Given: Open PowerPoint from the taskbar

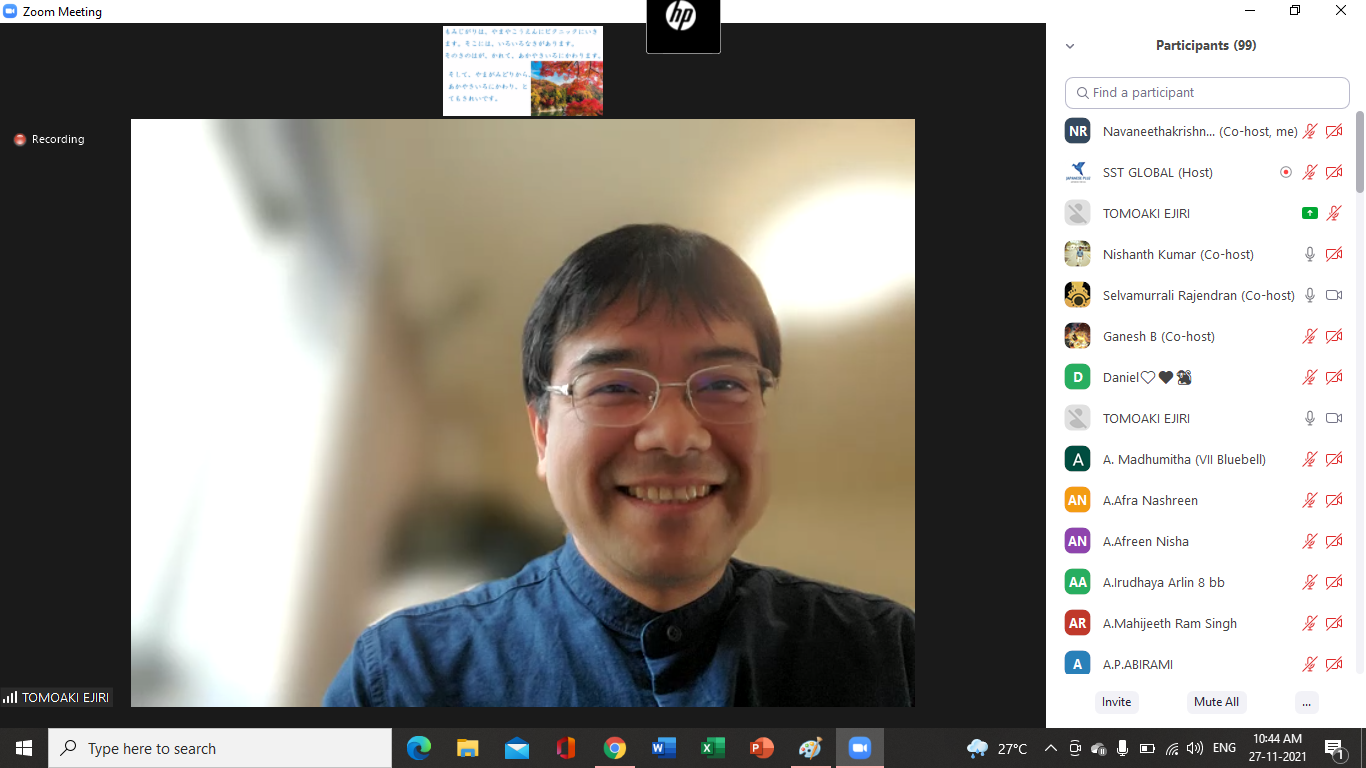Looking at the screenshot, I should [x=762, y=748].
